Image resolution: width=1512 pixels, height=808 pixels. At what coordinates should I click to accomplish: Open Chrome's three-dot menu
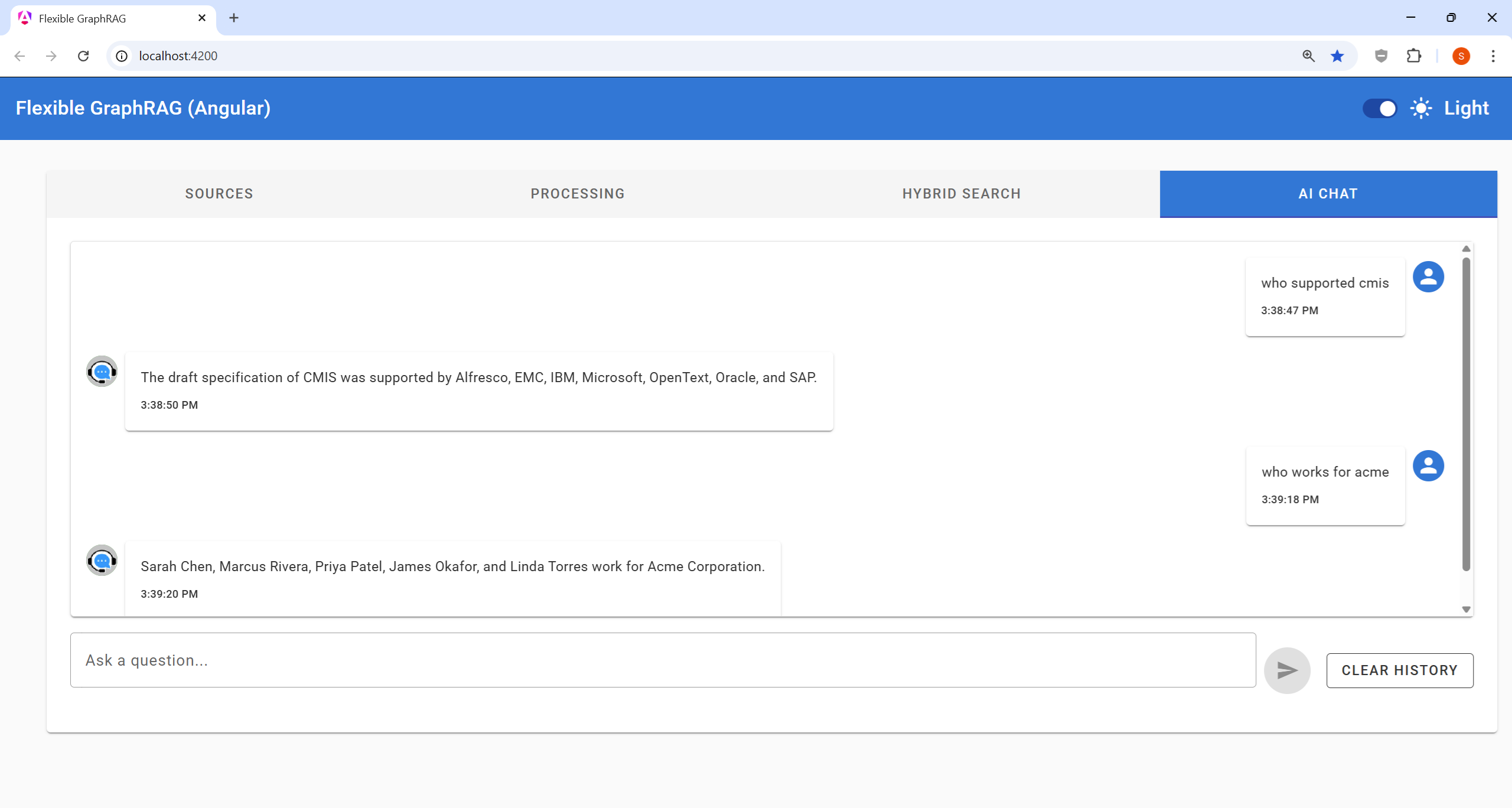[1493, 56]
